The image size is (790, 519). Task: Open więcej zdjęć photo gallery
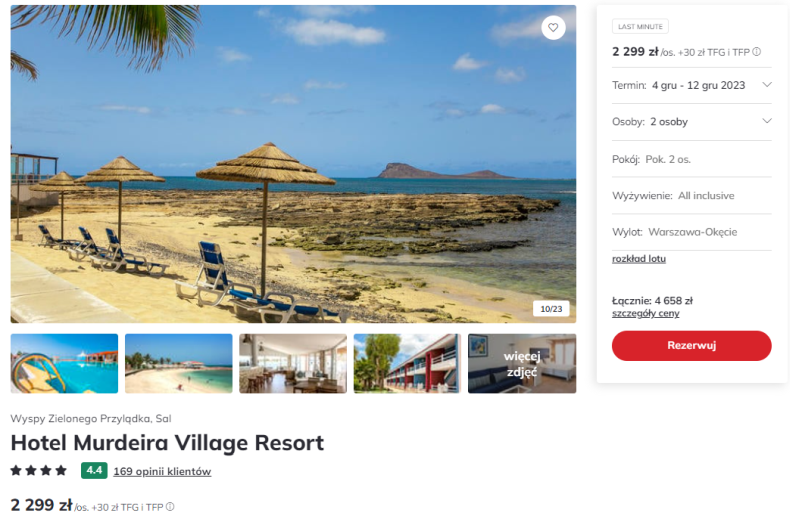(x=522, y=363)
